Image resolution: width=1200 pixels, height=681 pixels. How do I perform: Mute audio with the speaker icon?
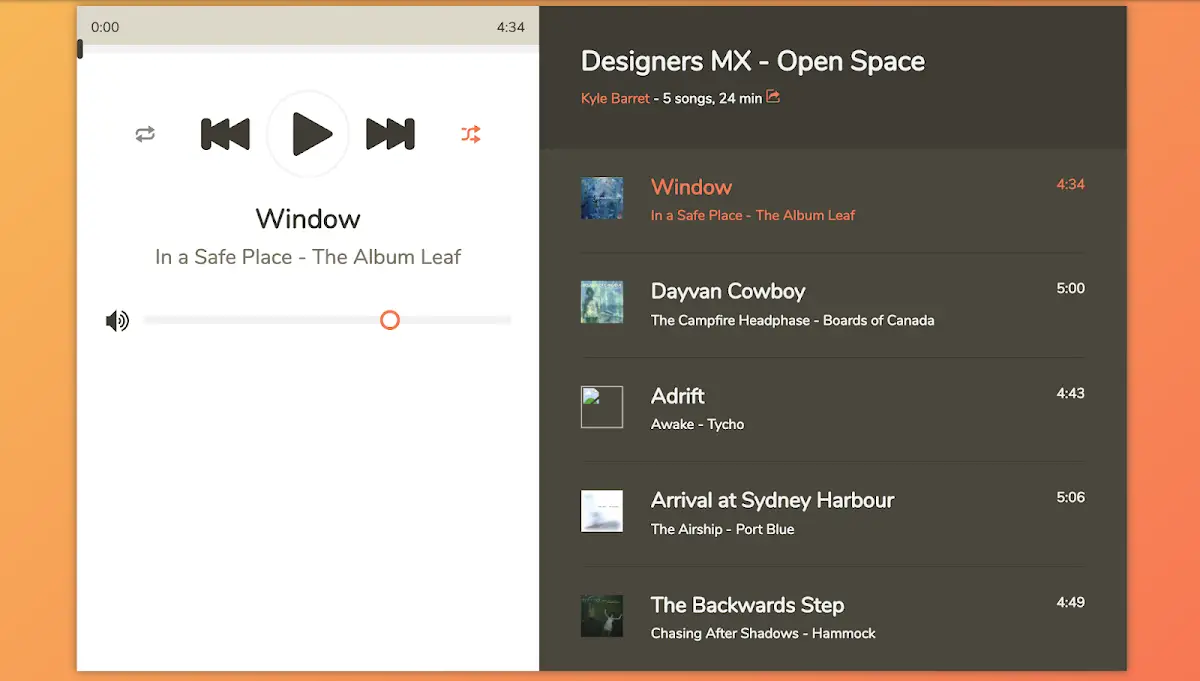click(x=117, y=321)
